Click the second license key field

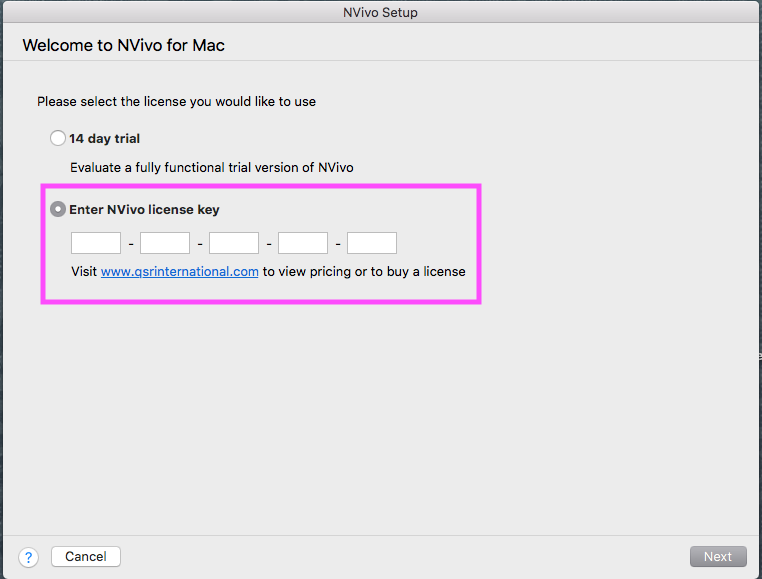point(165,243)
